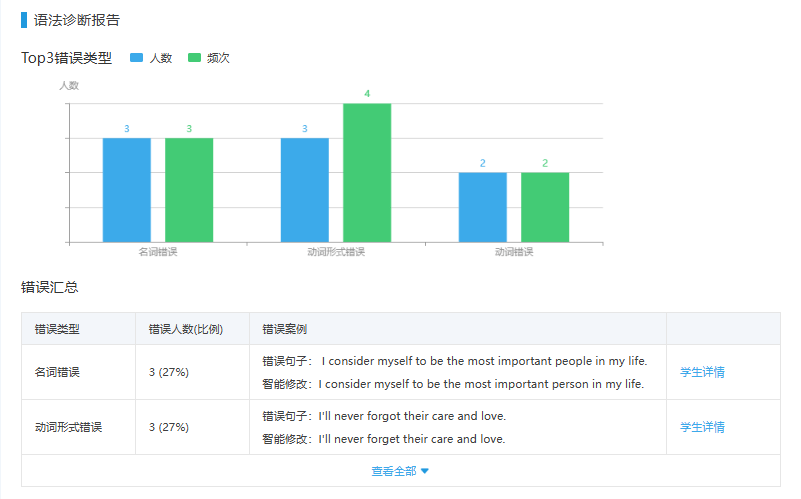801x499 pixels.
Task: Click the green 名词错误 频次 bar
Action: tap(189, 190)
